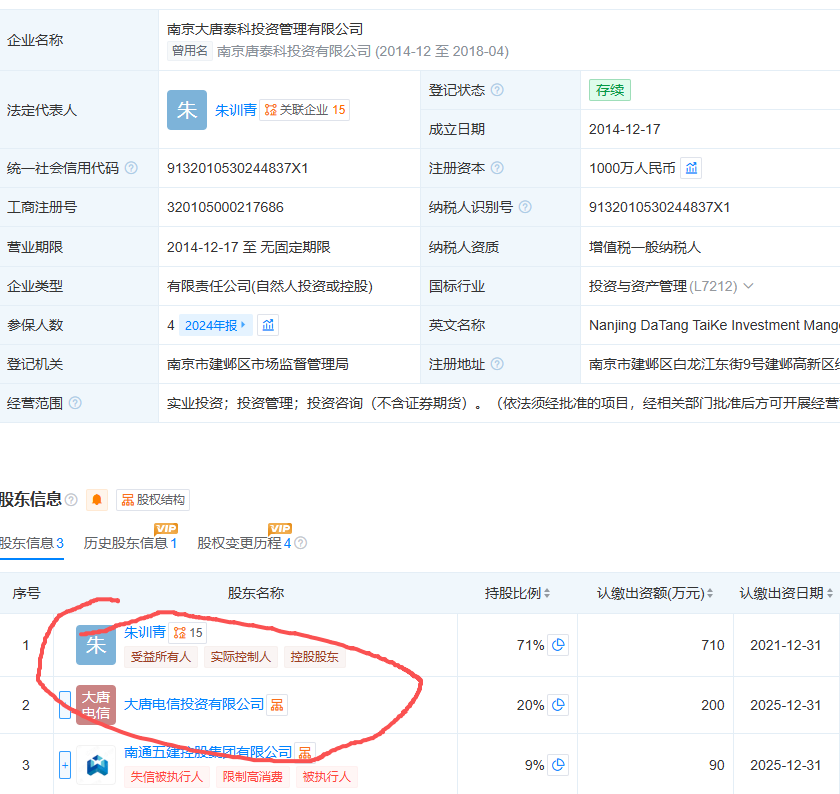This screenshot has width=840, height=794.
Task: Switch to 股东信息 3 tab
Action: tap(32, 543)
